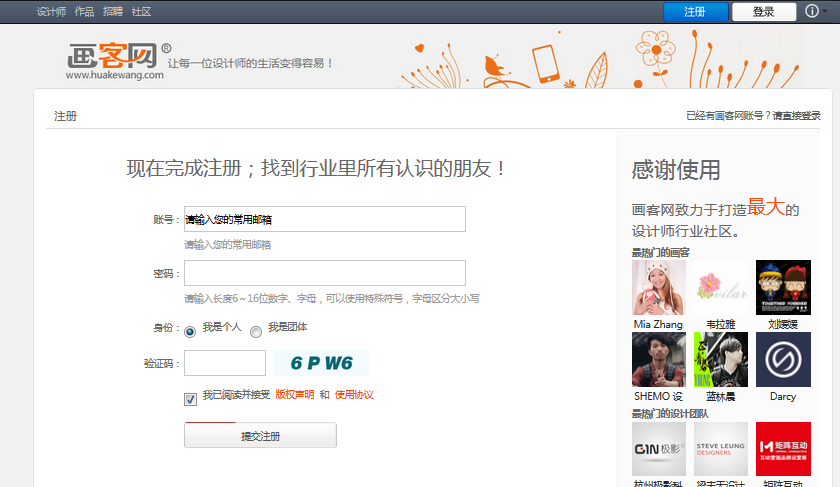Click the info icon in top bar
Viewport: 840px width, 487px height.
point(812,12)
